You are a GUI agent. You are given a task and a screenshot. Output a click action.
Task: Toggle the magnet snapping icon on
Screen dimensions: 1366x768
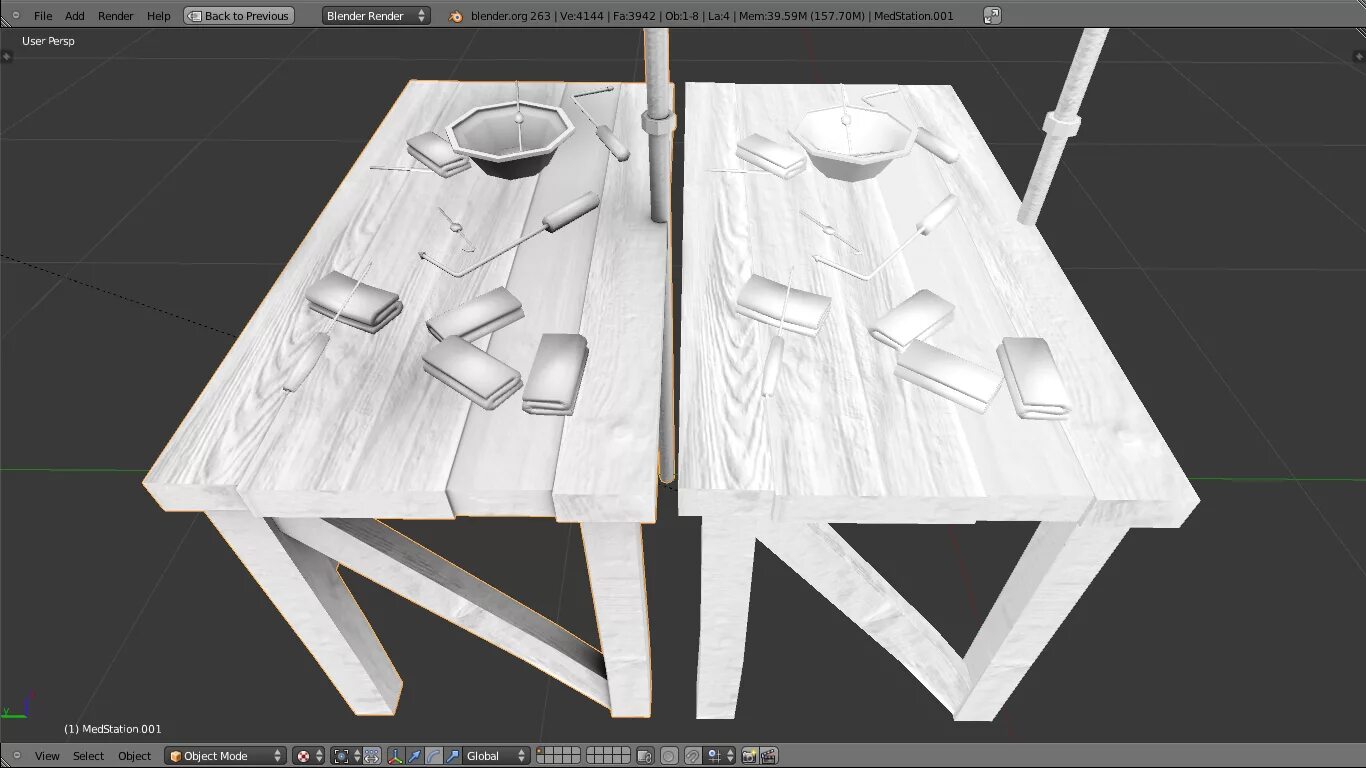tap(692, 756)
